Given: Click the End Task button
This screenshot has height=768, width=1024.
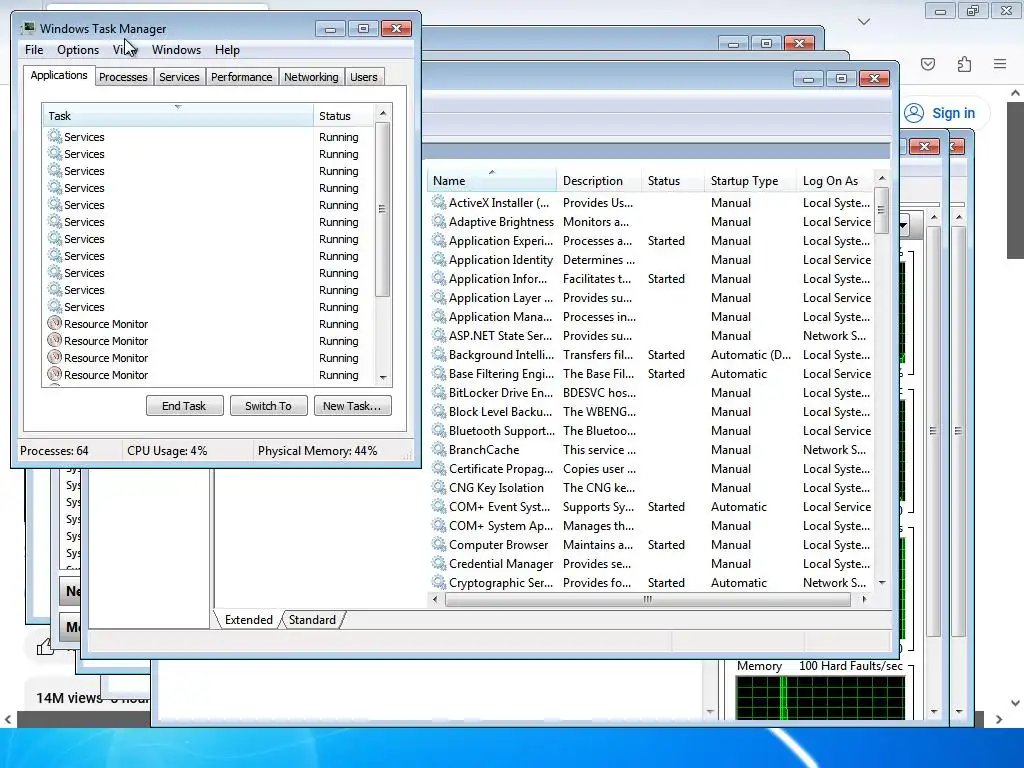Looking at the screenshot, I should click(184, 406).
